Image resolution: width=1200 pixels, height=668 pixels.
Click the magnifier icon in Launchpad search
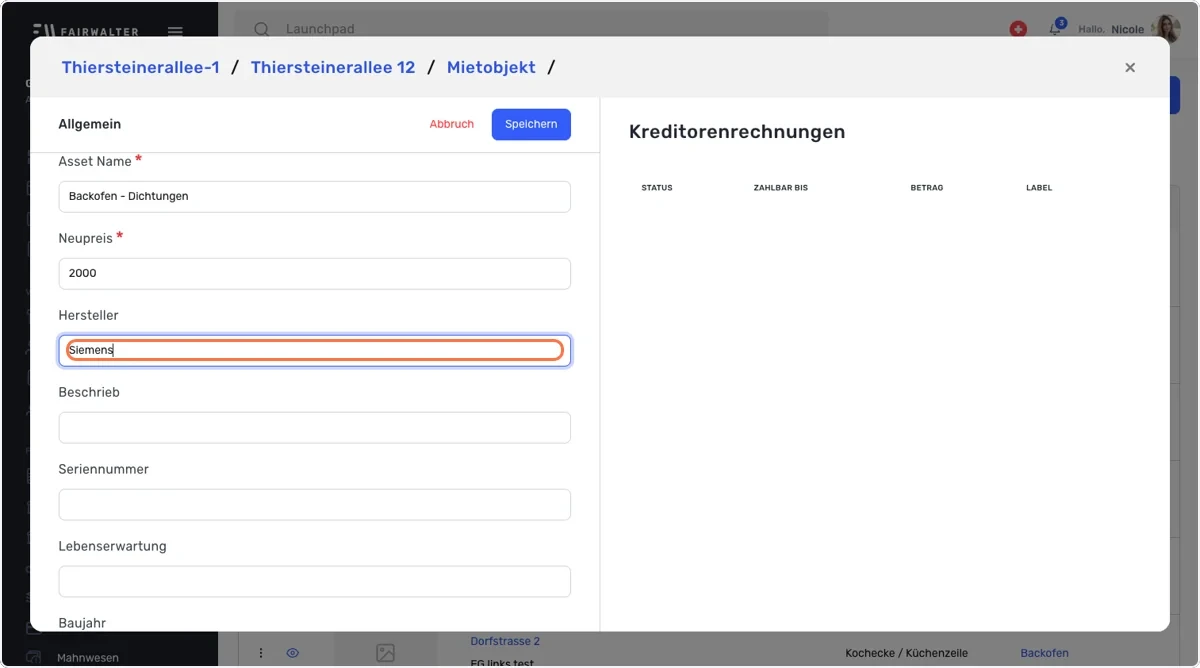[x=262, y=30]
